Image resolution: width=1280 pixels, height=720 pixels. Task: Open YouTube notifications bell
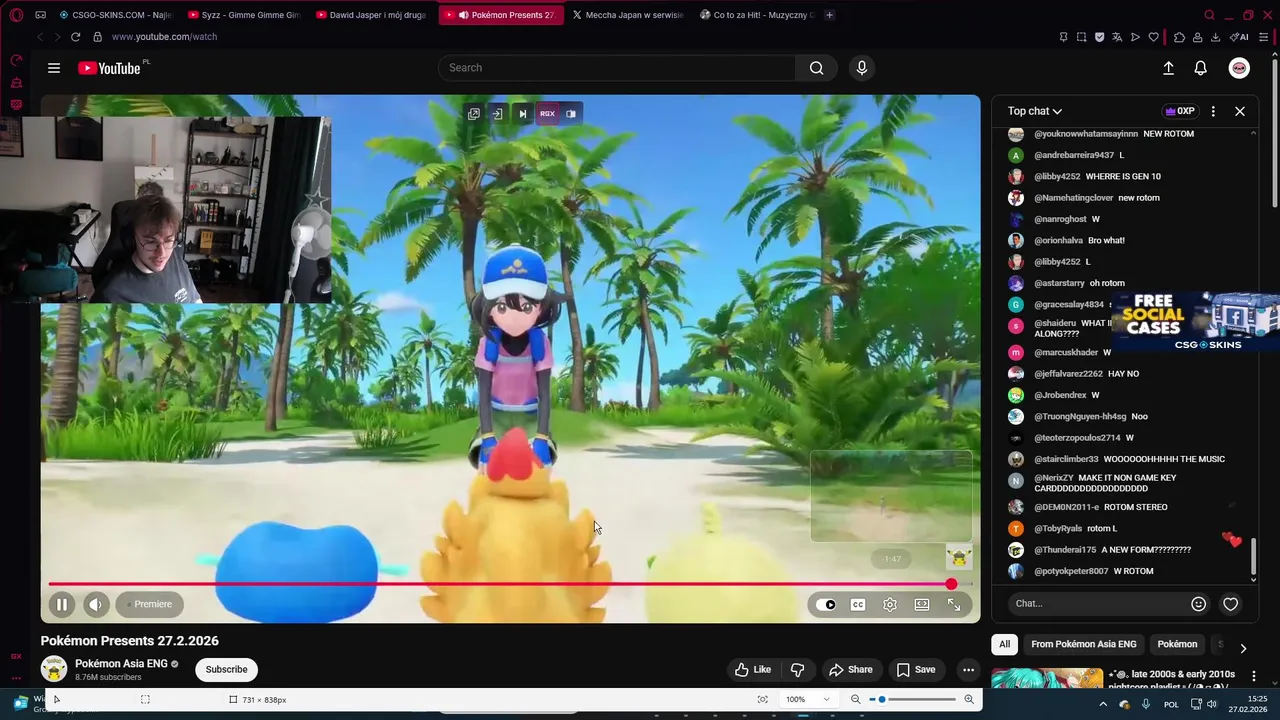tap(1200, 68)
